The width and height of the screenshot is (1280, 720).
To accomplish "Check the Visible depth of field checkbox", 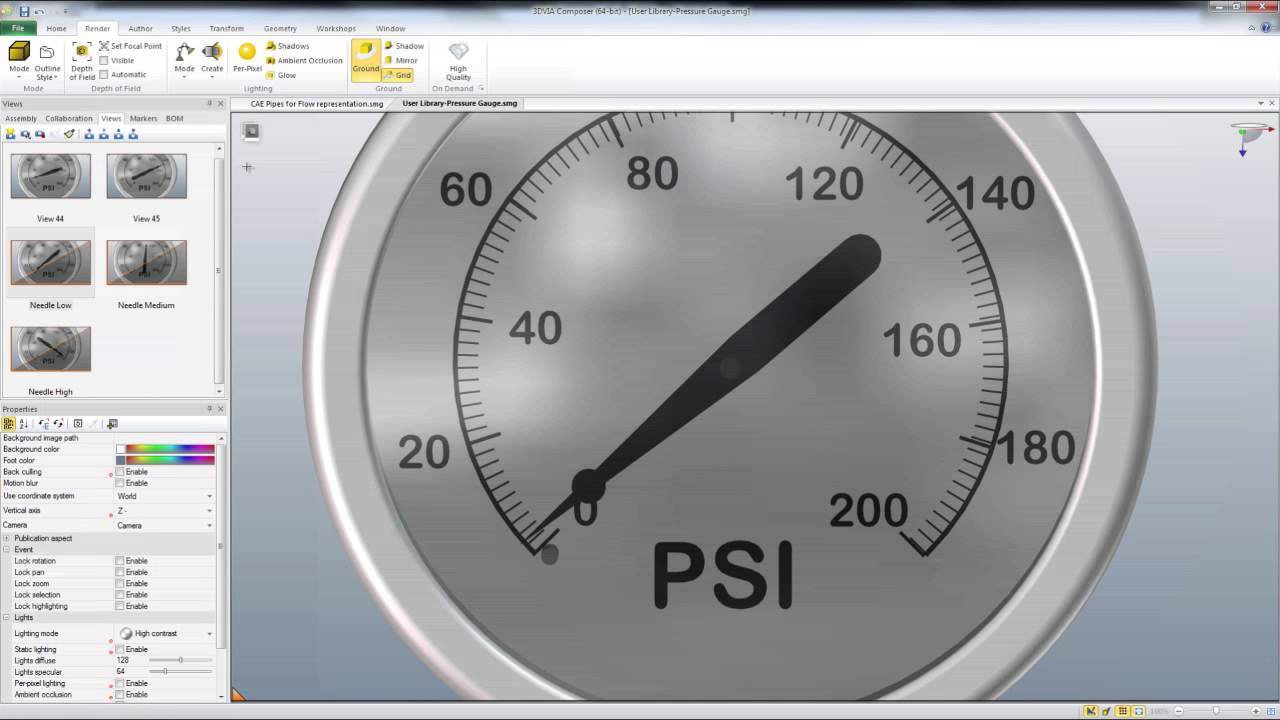I will click(x=104, y=60).
